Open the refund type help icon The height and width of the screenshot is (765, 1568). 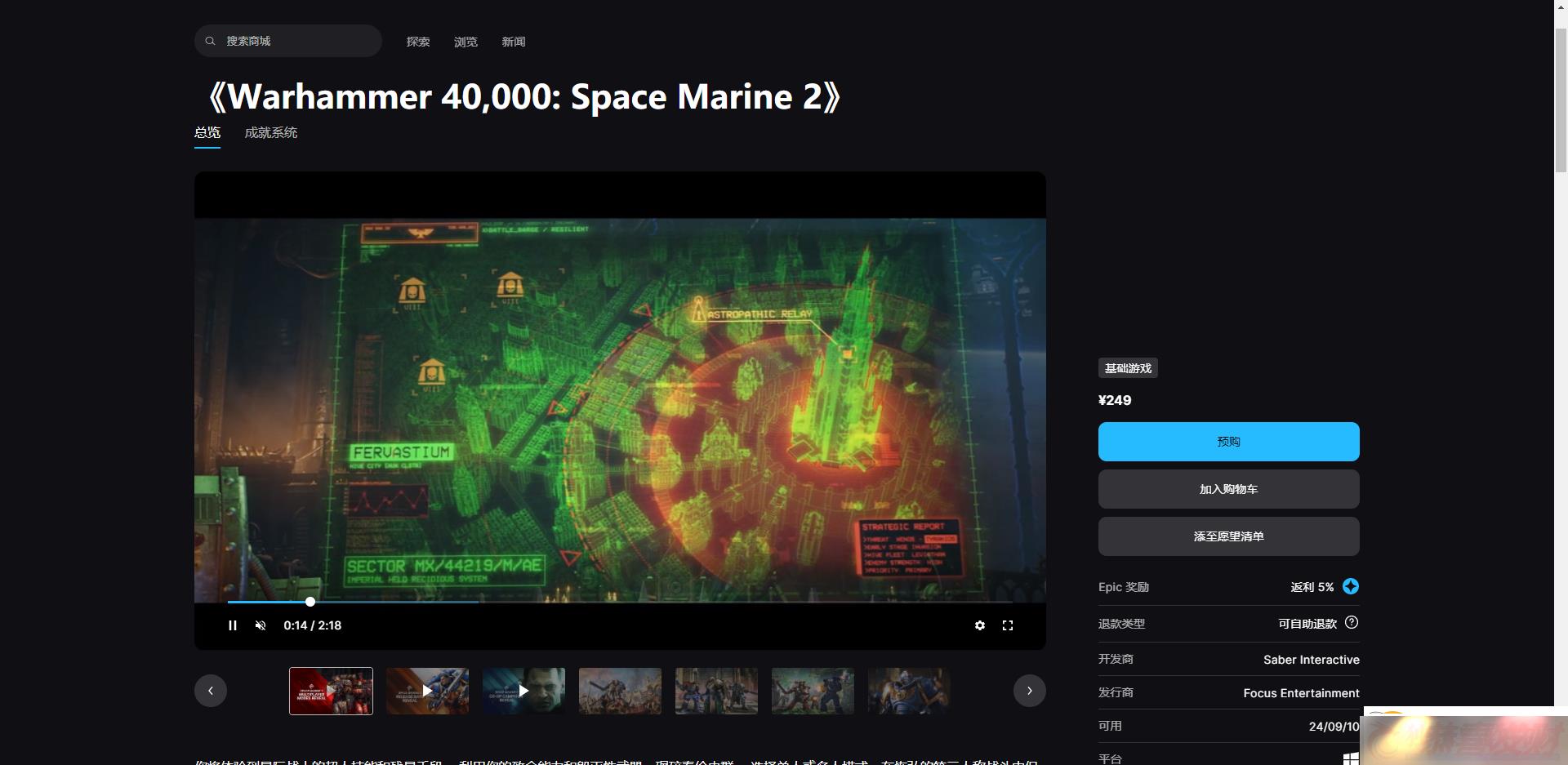(1352, 622)
